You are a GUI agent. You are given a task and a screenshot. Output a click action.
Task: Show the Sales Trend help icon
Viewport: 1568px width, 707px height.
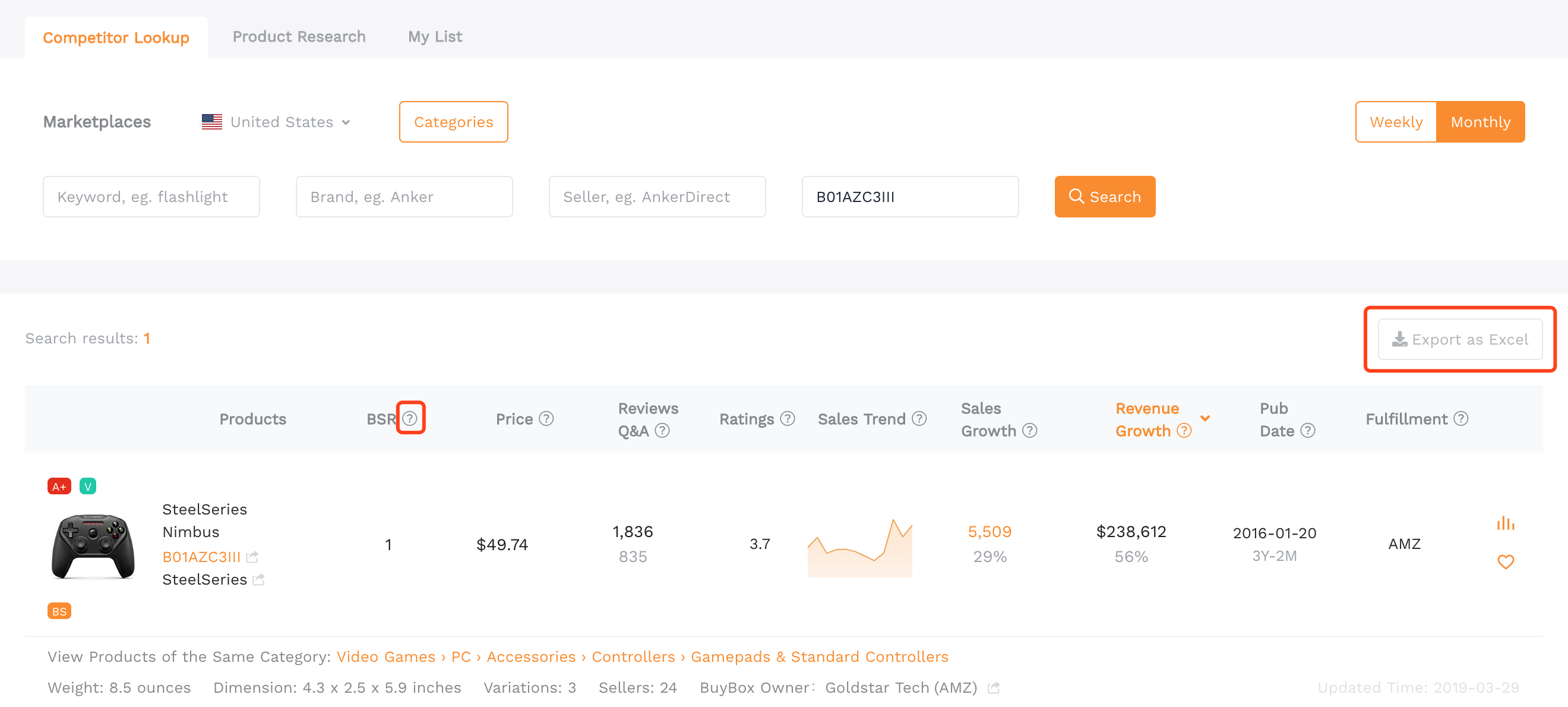click(x=920, y=418)
